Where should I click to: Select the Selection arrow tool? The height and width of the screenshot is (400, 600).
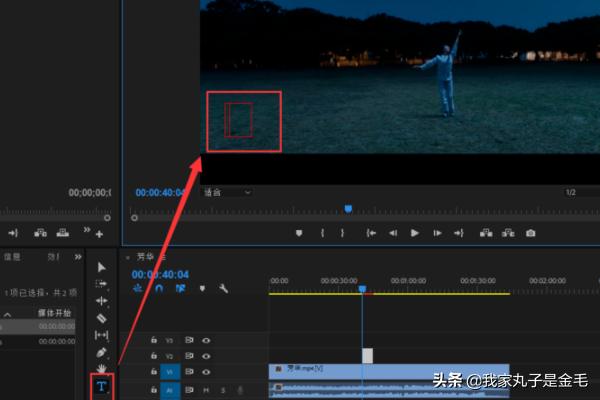[x=101, y=267]
